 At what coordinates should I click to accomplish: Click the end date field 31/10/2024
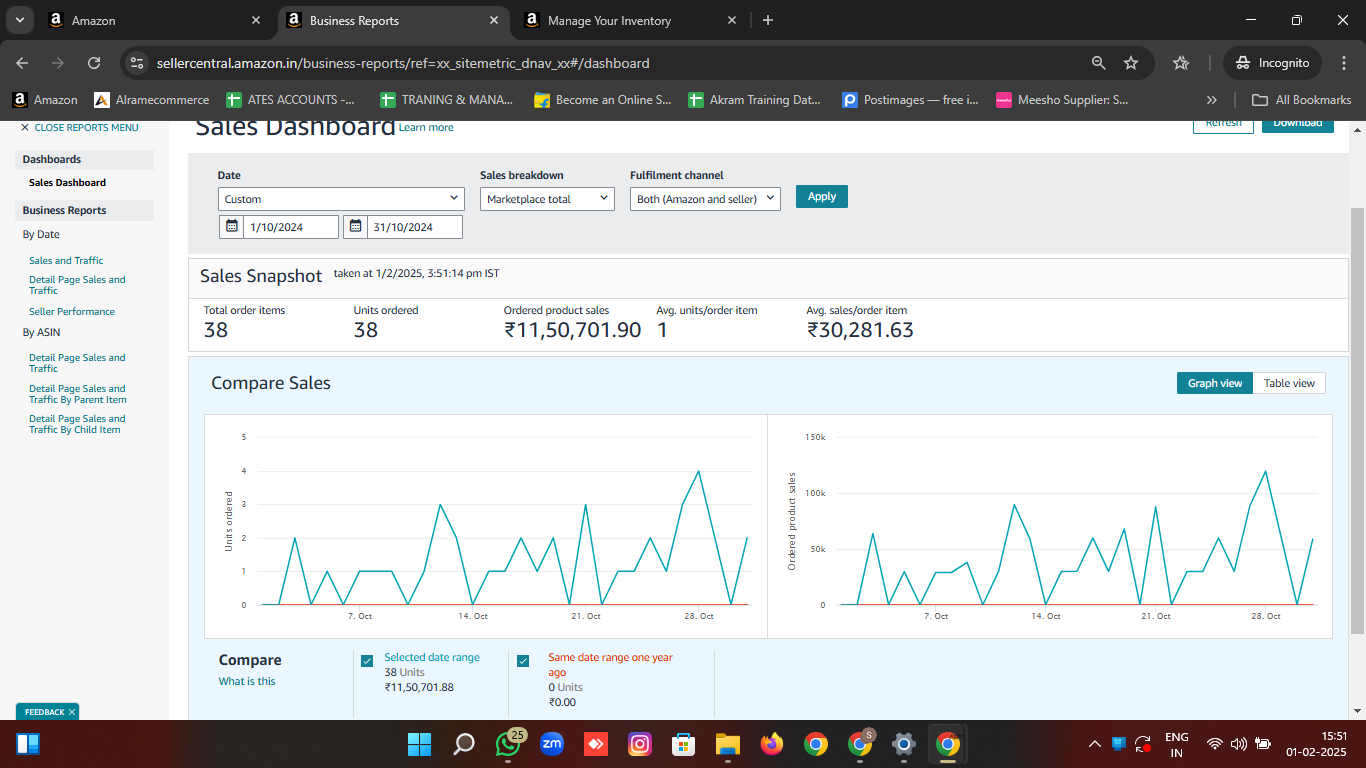click(415, 227)
